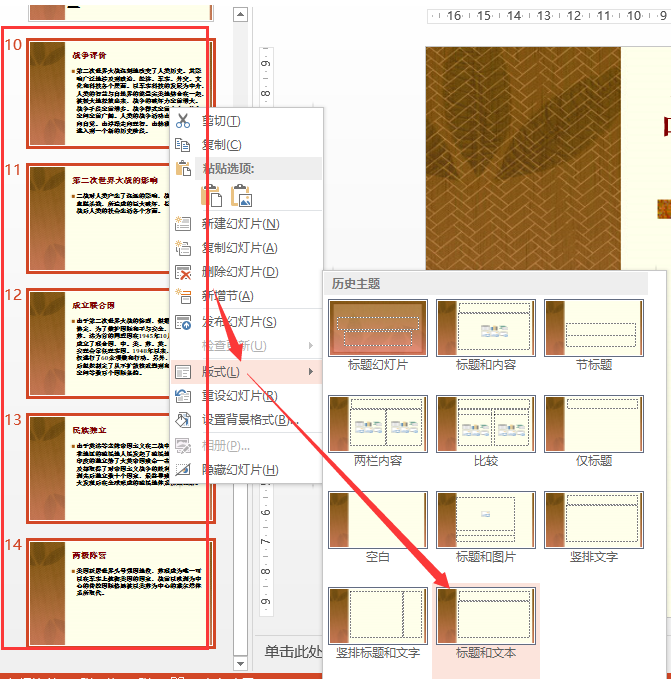Click the Add Section icon
Image resolution: width=671 pixels, height=679 pixels.
(x=183, y=296)
